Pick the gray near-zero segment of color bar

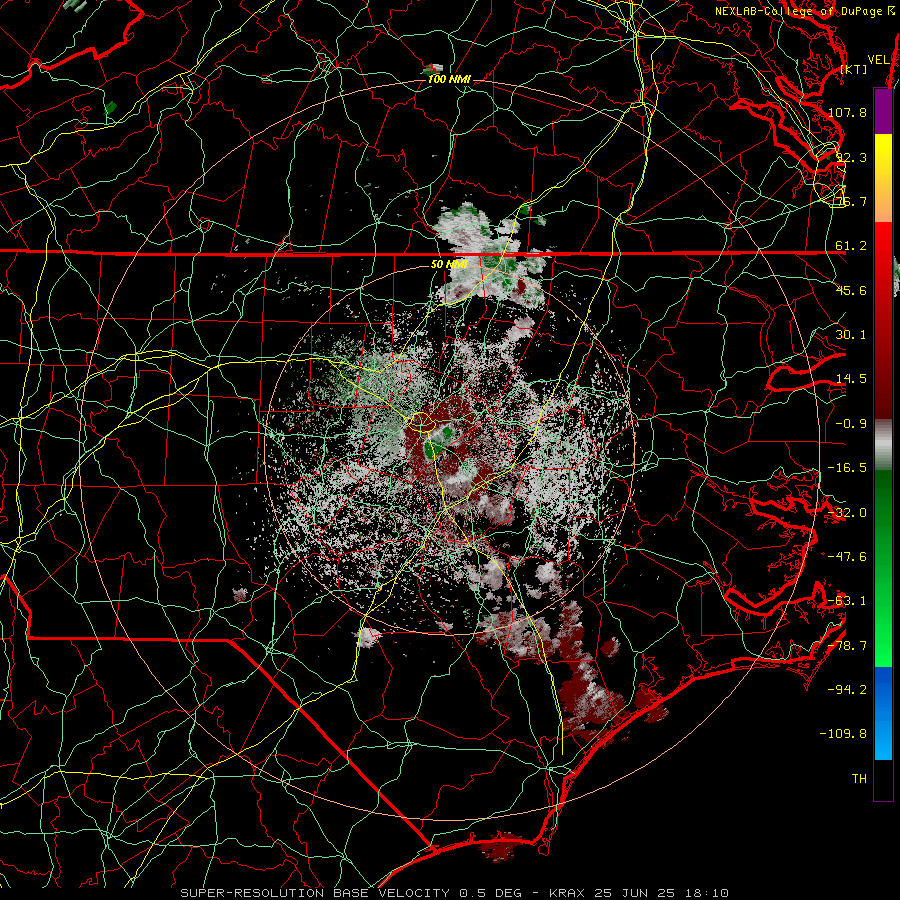pos(883,445)
